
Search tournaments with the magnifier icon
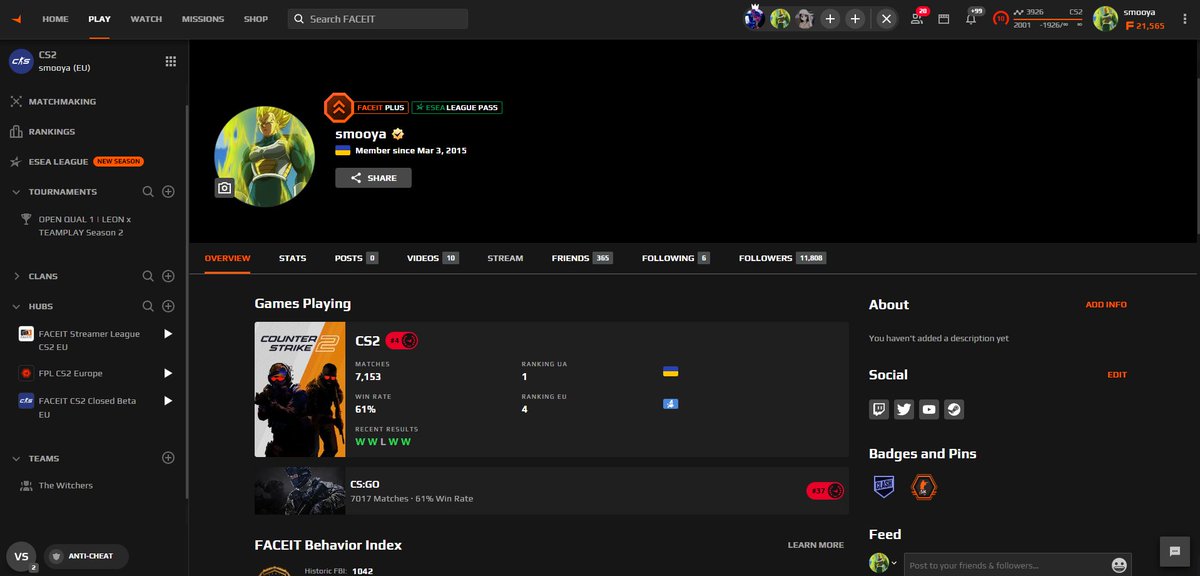[x=148, y=191]
